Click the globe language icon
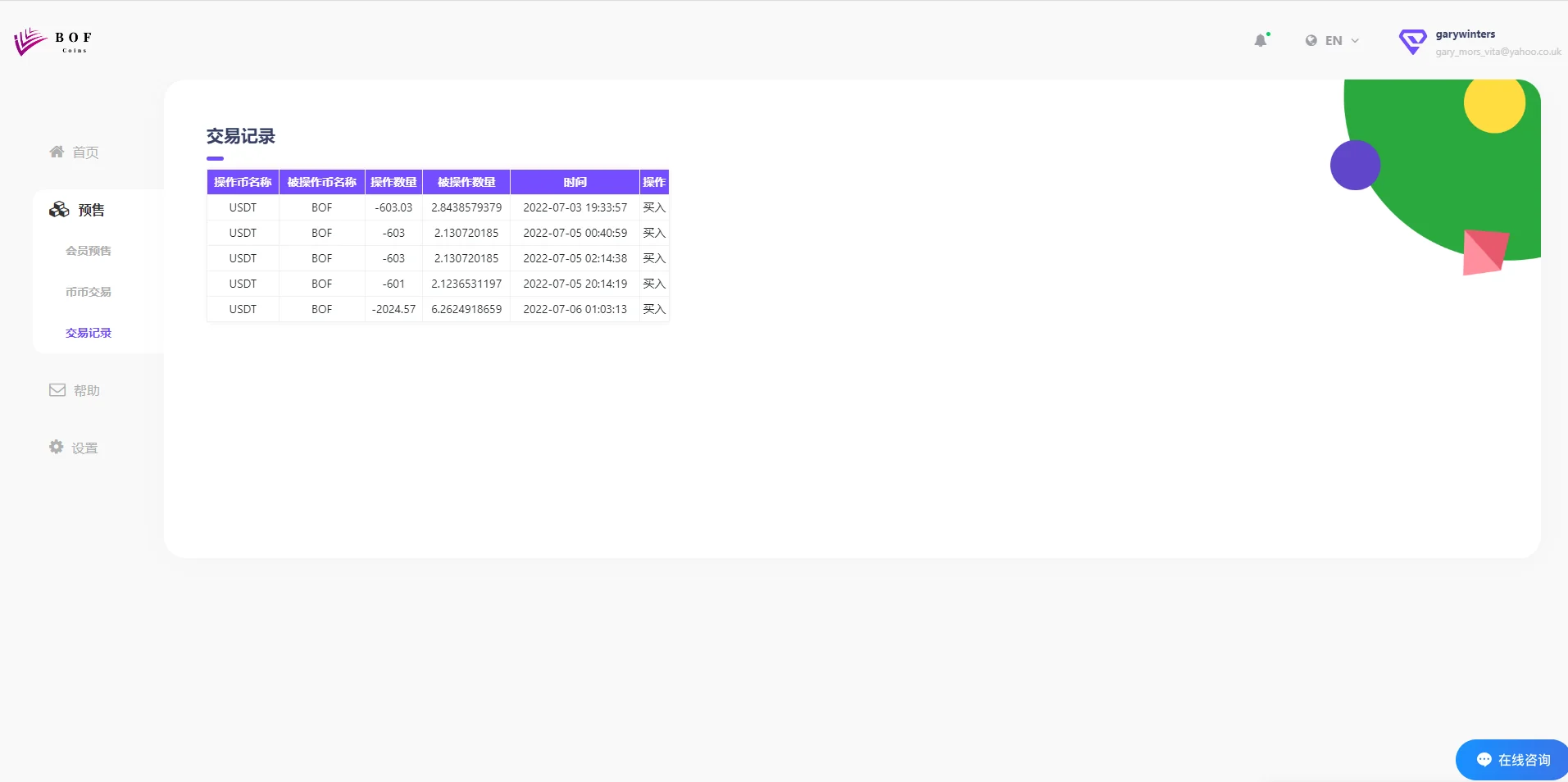 pyautogui.click(x=1311, y=40)
